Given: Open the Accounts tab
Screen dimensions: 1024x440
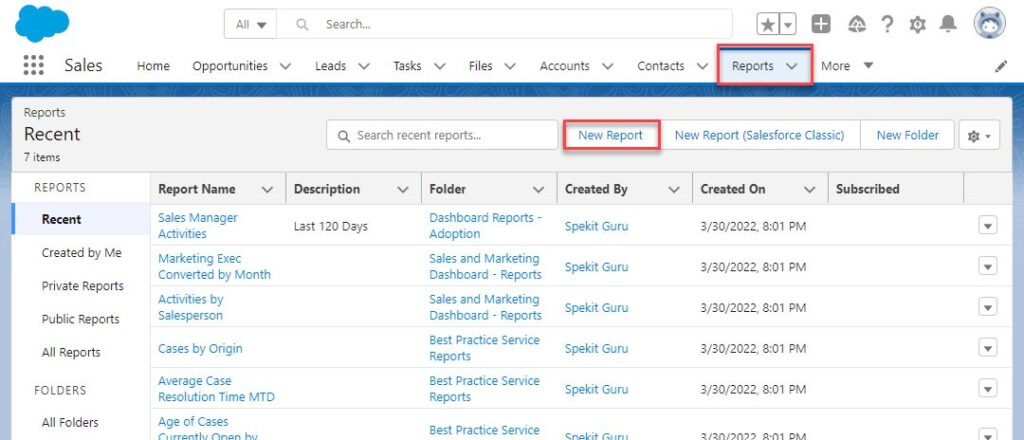Looking at the screenshot, I should (564, 66).
